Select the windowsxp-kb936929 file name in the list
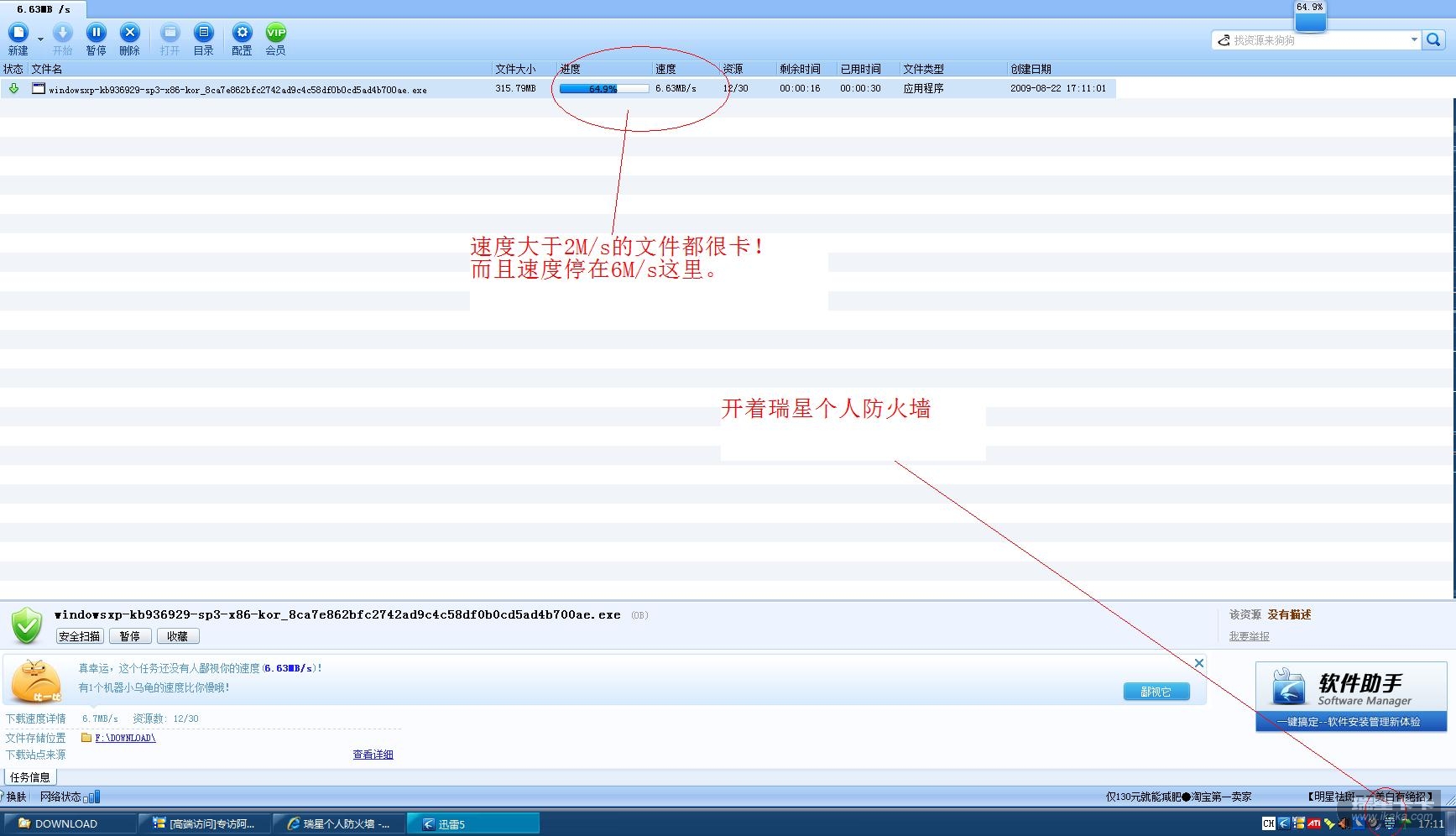Screen dimensions: 1456x836 237,90
